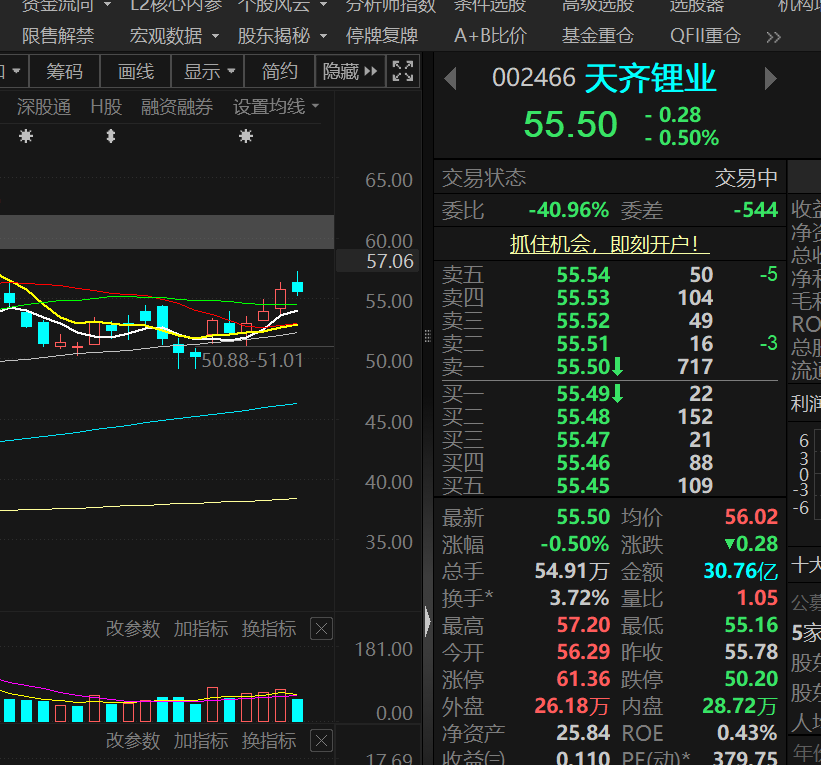Click 改参数 in the volume panel

click(133, 628)
